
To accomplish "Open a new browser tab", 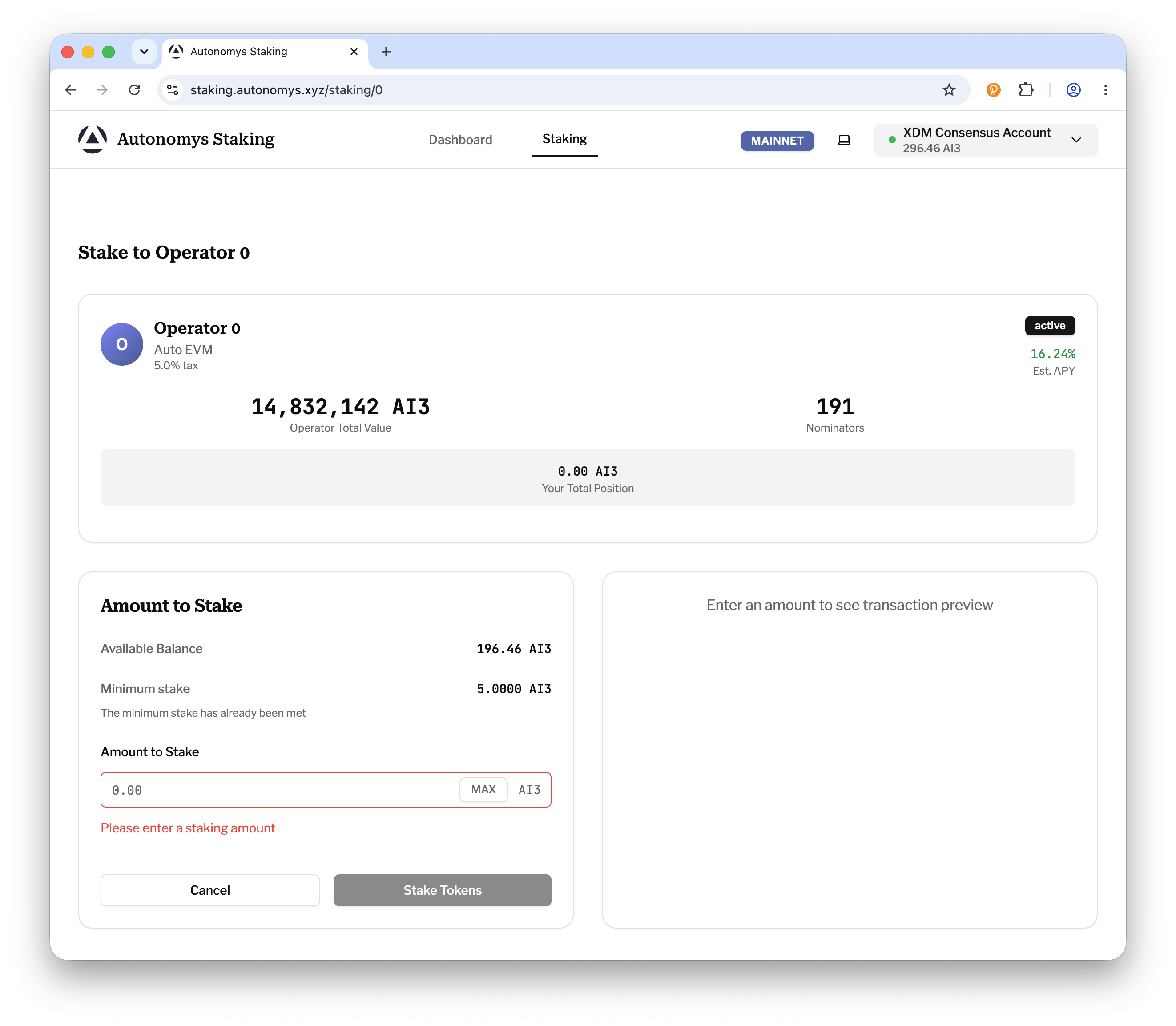I will (x=386, y=52).
